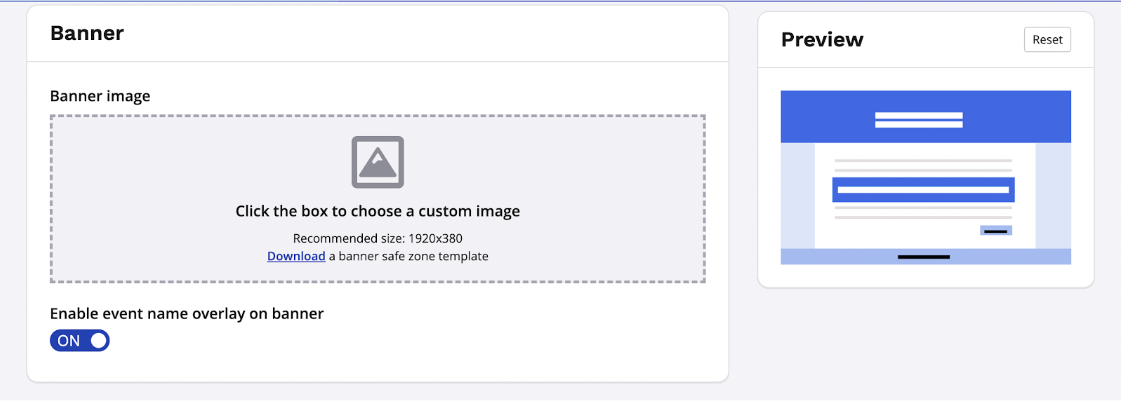Select the blue highlighted bar in preview
1122x408 pixels.
click(923, 189)
